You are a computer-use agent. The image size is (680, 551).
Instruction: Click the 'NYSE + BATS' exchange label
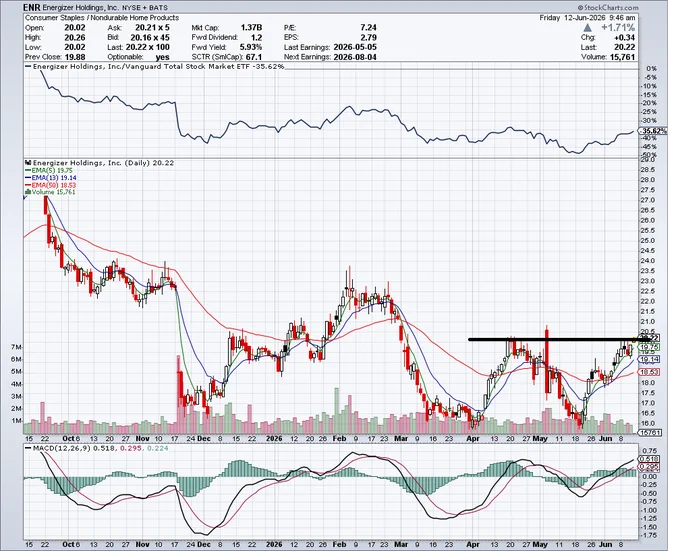[146, 8]
